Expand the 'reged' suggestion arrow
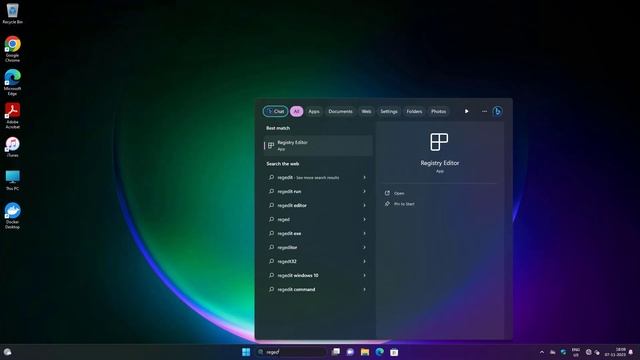The image size is (640, 360). pos(364,220)
